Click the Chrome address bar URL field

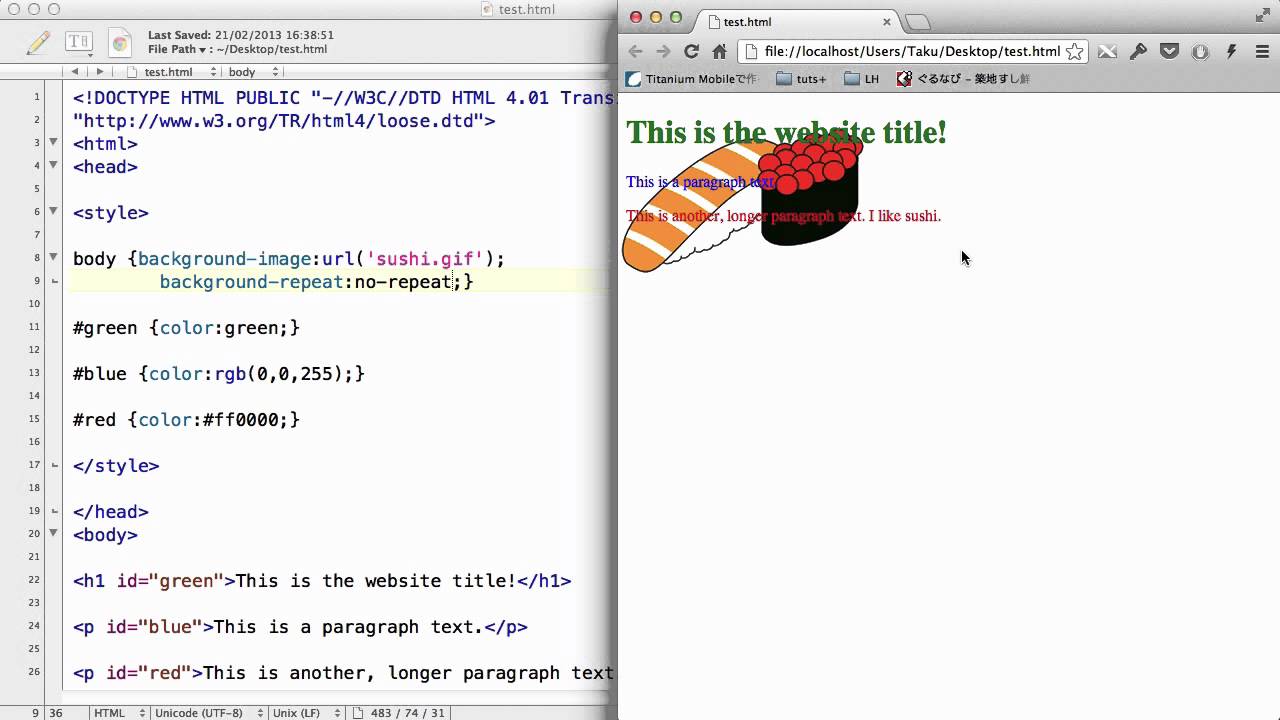coord(911,51)
